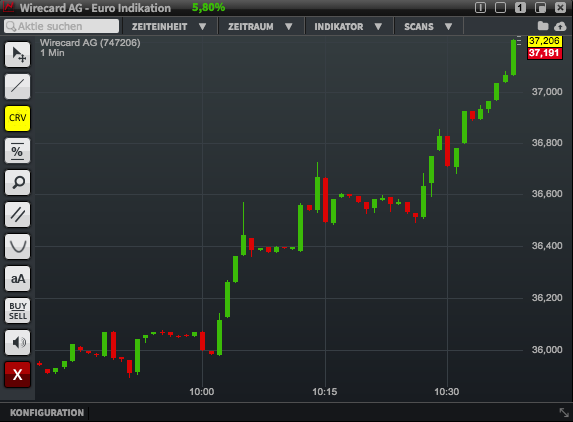Select the cursor pointer tool

(18, 54)
